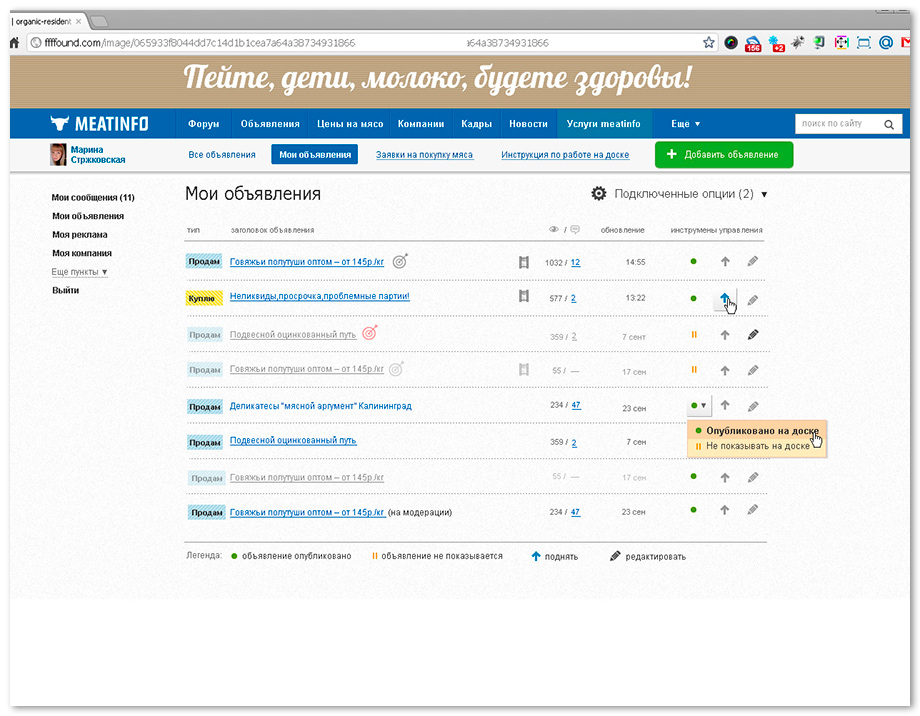Screen dimensions: 920x716
Task: Open the Заявки на покупку мяса link
Action: coord(424,155)
